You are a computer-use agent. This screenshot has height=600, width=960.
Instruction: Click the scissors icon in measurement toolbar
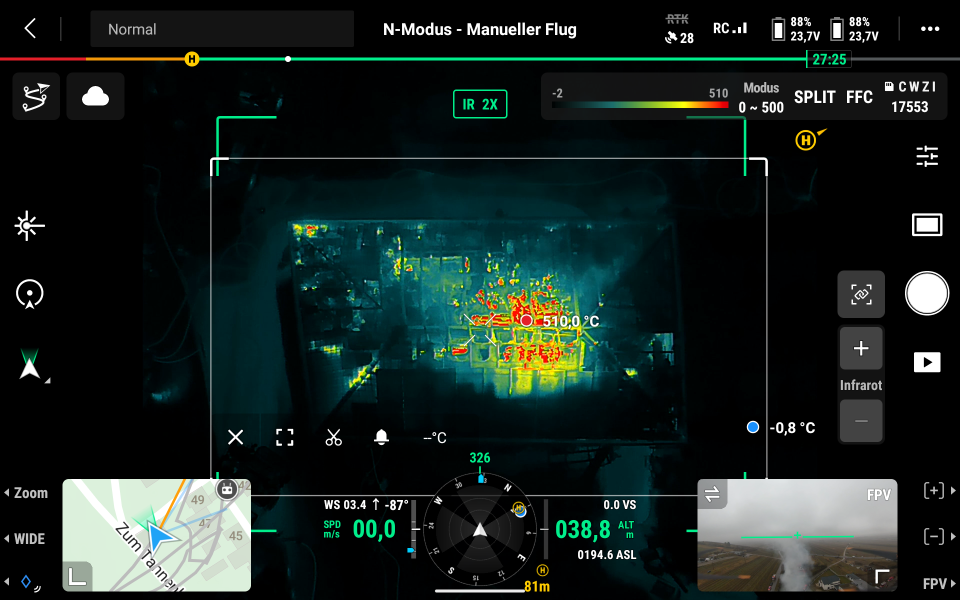(333, 437)
